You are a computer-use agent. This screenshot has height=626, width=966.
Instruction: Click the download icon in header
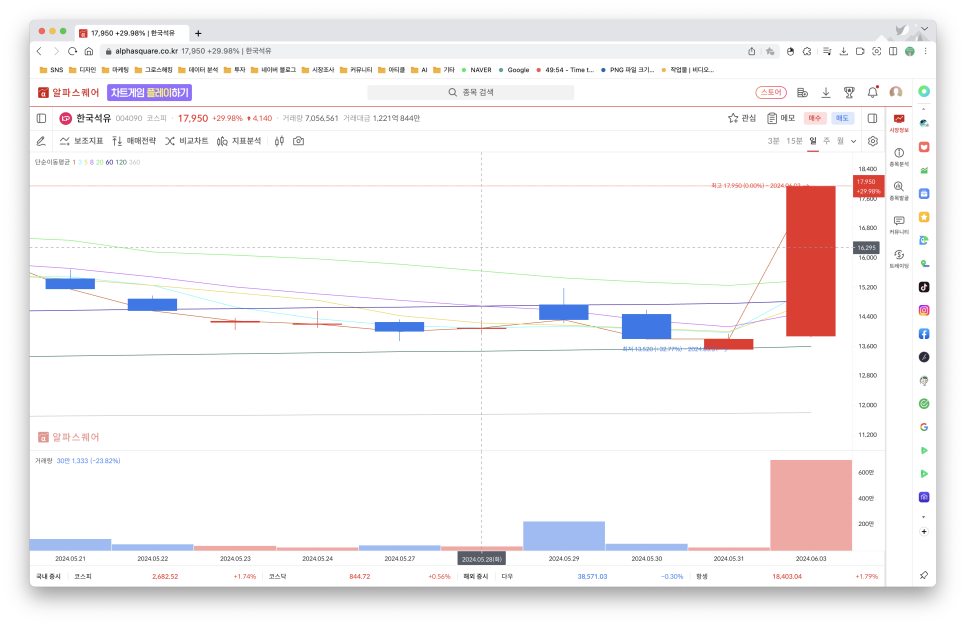[x=826, y=92]
